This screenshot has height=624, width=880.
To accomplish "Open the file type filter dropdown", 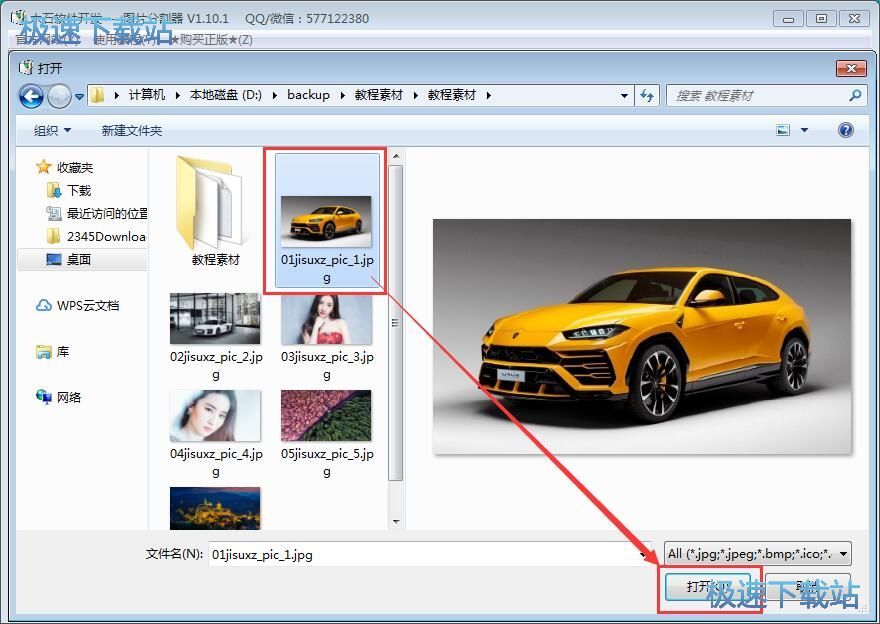I will coord(757,553).
